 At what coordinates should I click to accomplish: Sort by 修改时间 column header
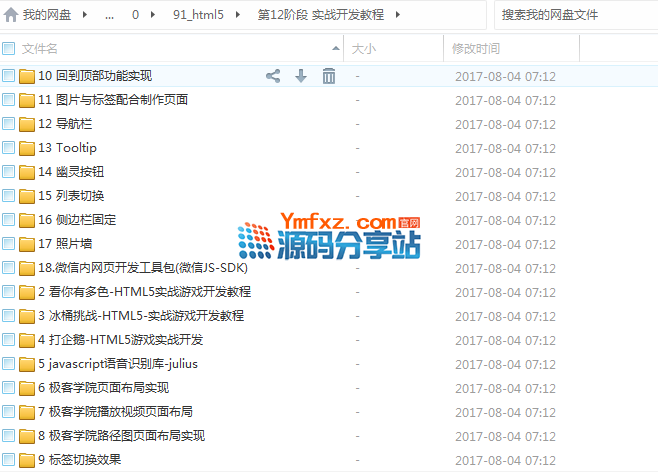476,48
